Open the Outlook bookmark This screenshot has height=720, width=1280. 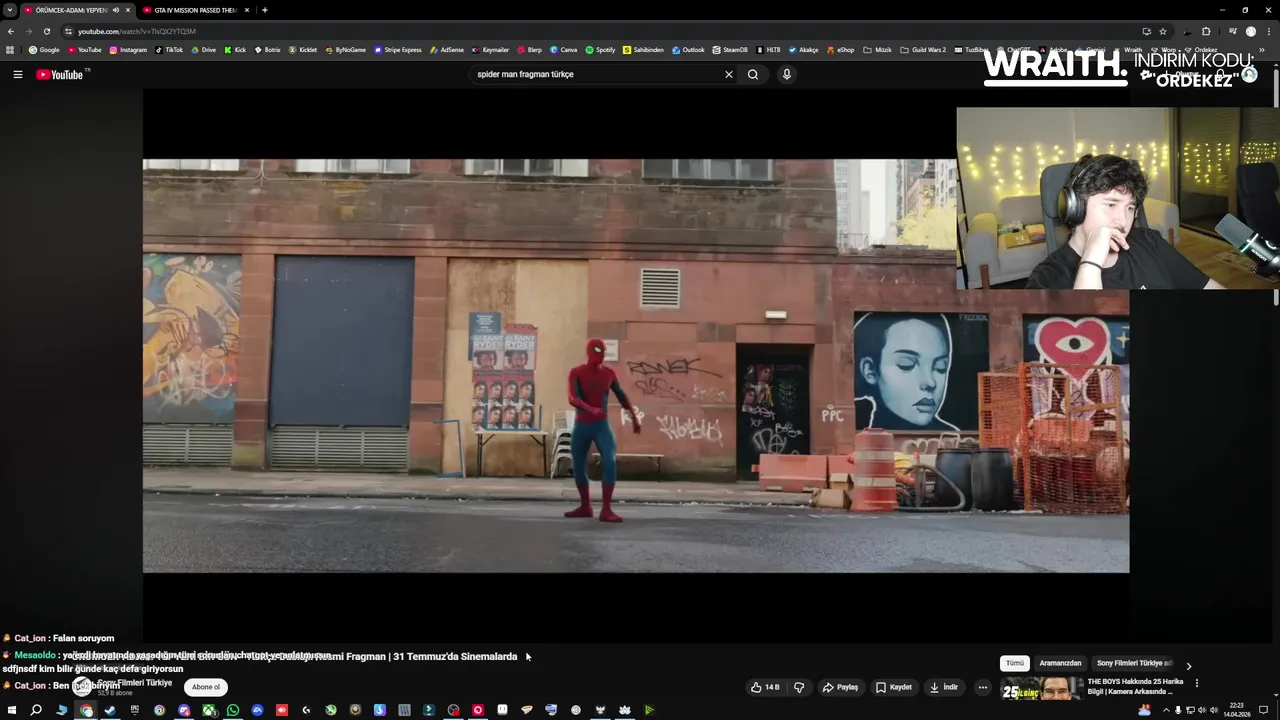click(689, 50)
